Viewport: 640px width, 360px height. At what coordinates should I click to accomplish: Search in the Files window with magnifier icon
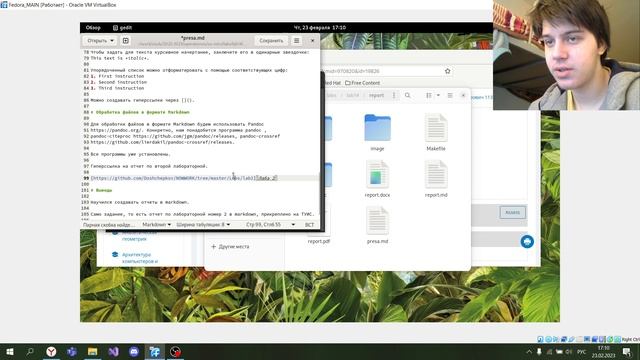point(407,96)
